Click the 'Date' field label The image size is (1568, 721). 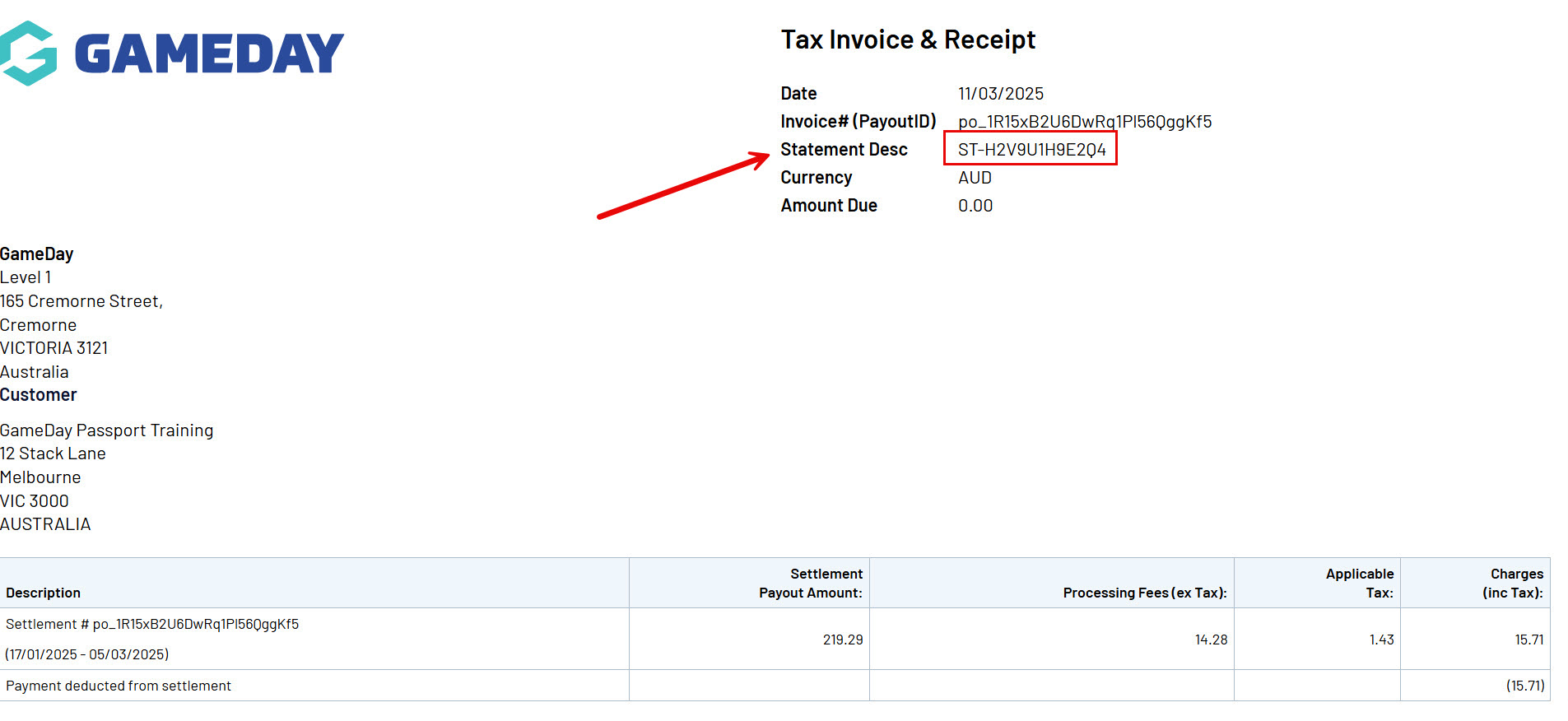coord(798,94)
